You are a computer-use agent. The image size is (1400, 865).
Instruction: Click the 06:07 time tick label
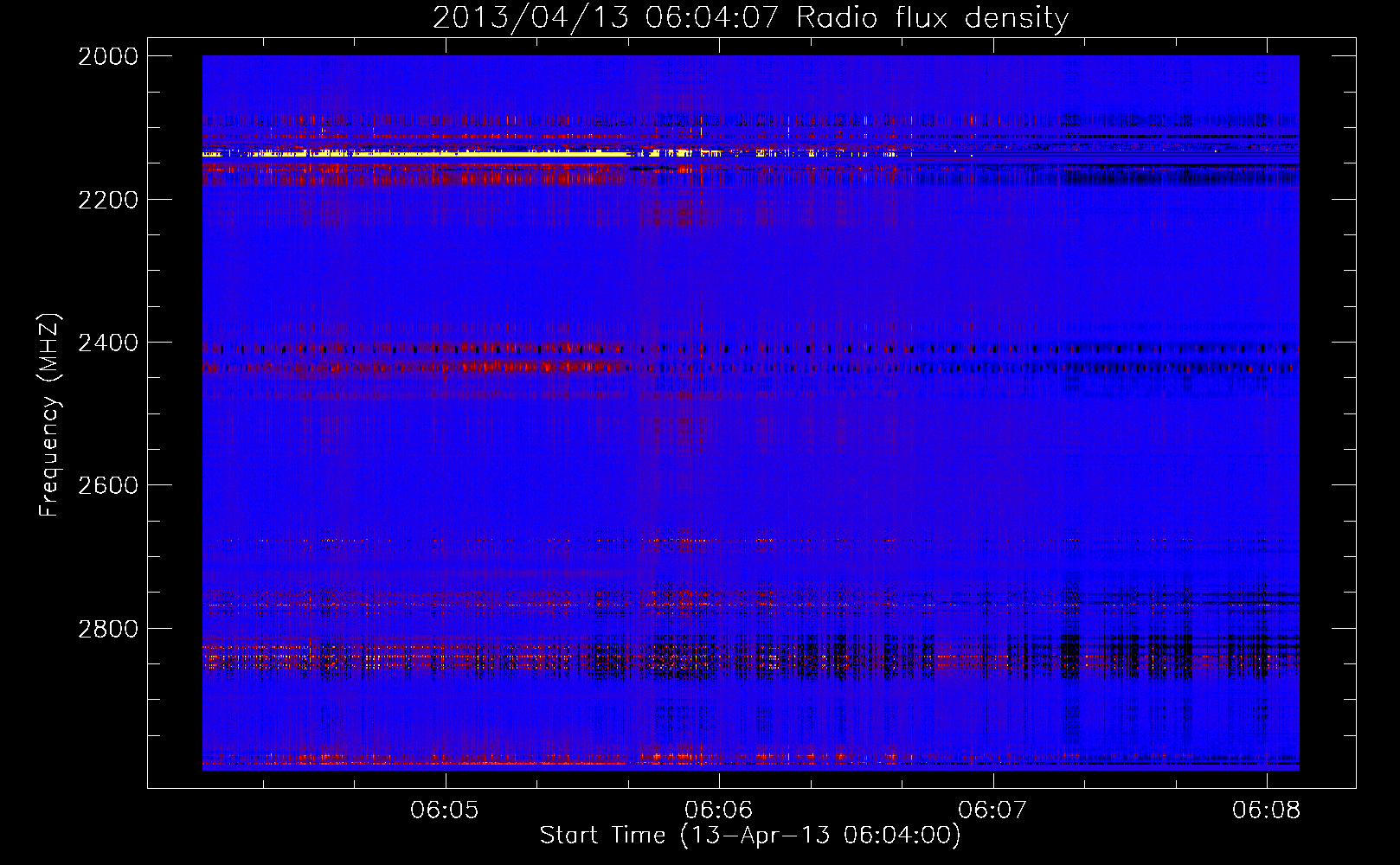click(993, 810)
